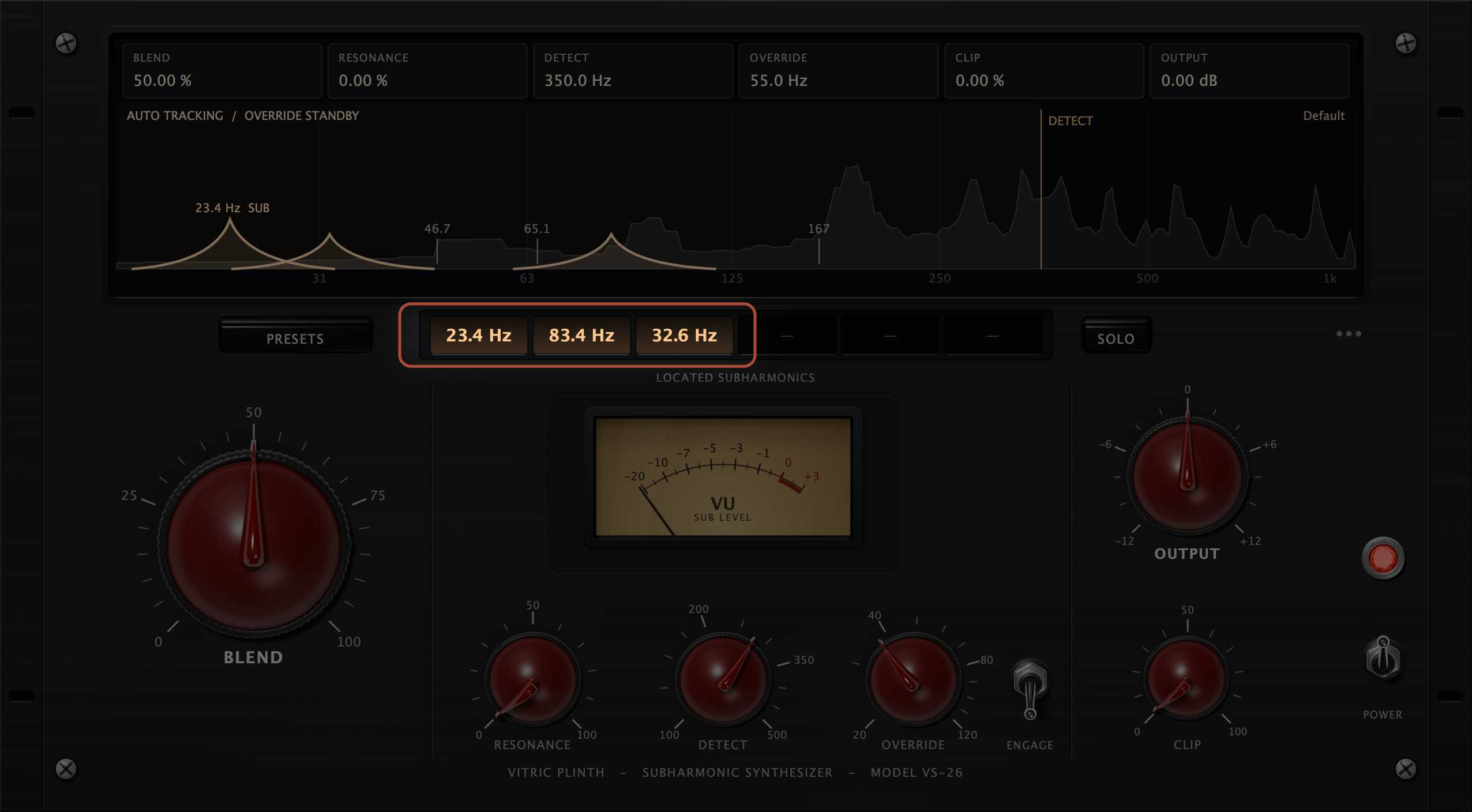
Task: Flip the POWER toggle switch
Action: [1383, 658]
